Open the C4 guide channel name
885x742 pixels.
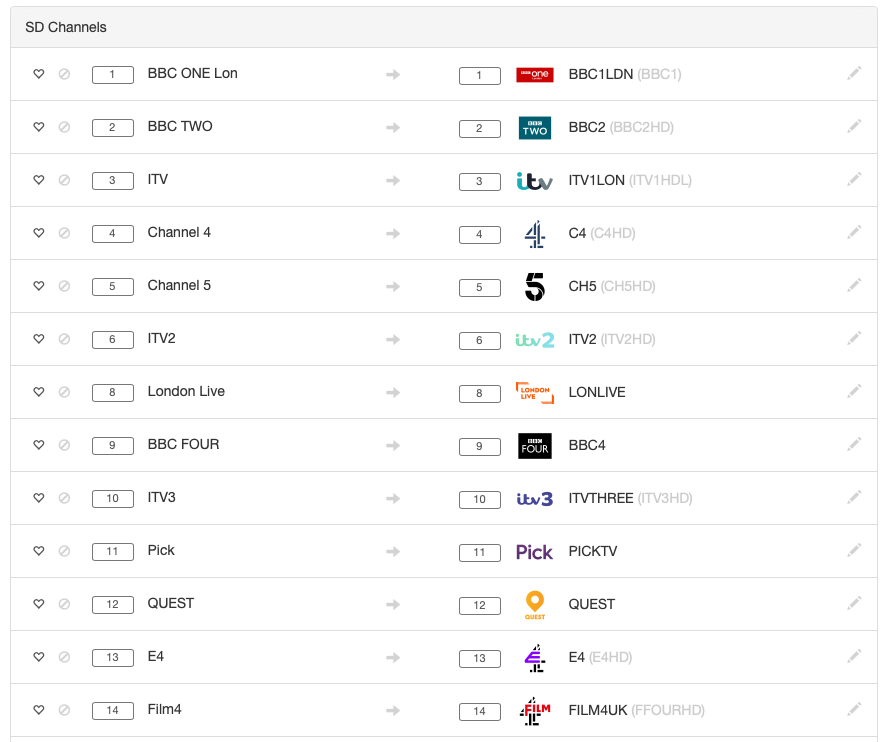click(577, 233)
